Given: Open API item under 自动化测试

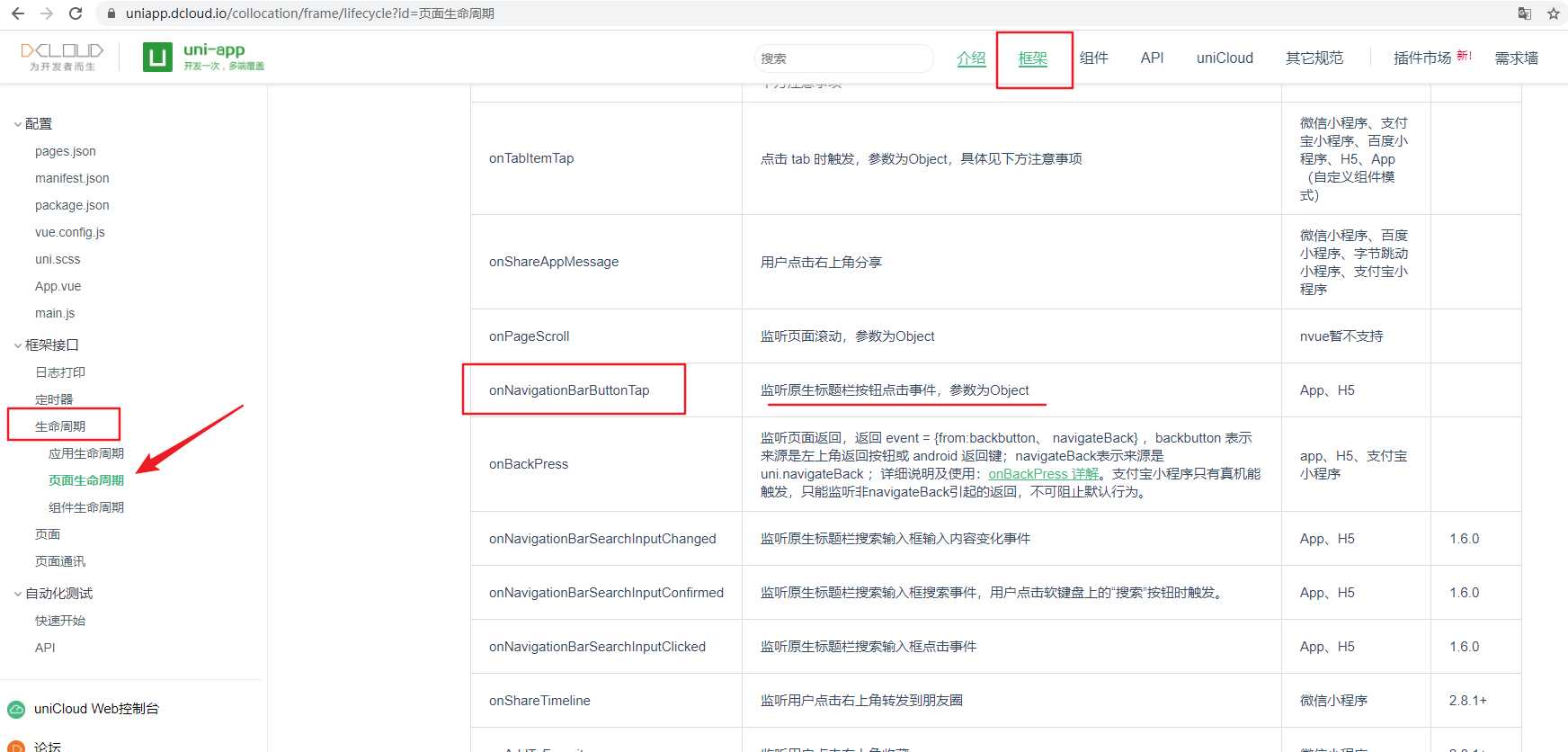Looking at the screenshot, I should [x=45, y=648].
